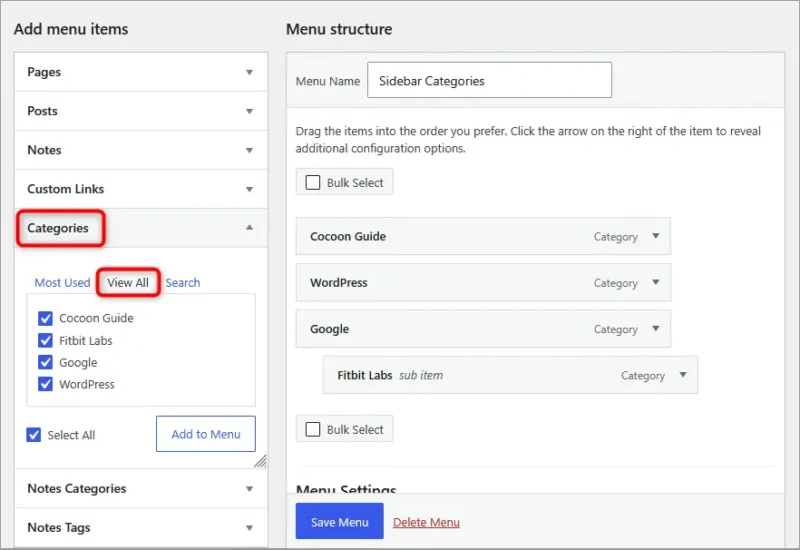Screen dimensions: 800x550
Task: Expand the Custom Links panel arrow
Action: 249,189
